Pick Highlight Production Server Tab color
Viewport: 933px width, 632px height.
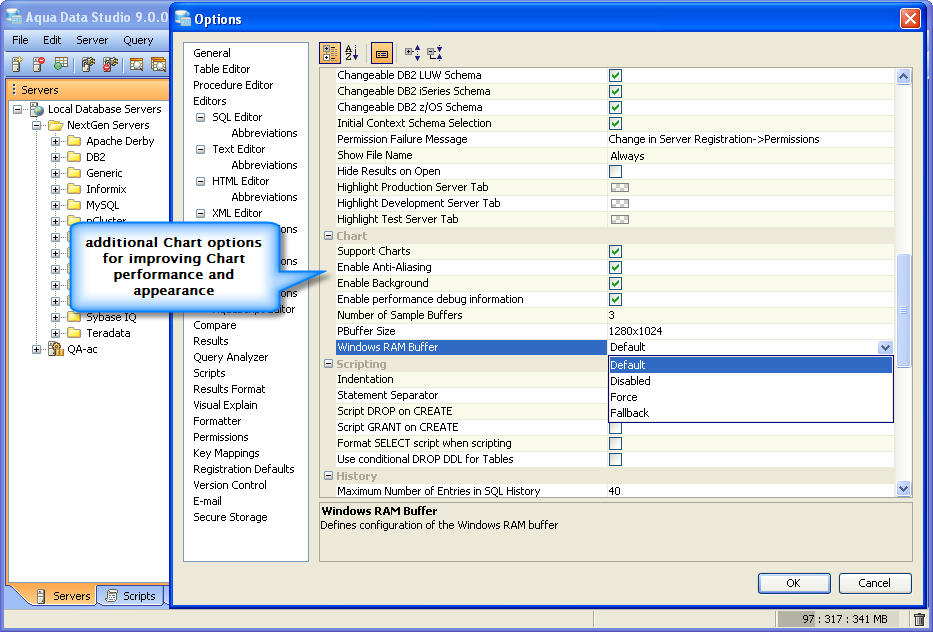tap(620, 187)
